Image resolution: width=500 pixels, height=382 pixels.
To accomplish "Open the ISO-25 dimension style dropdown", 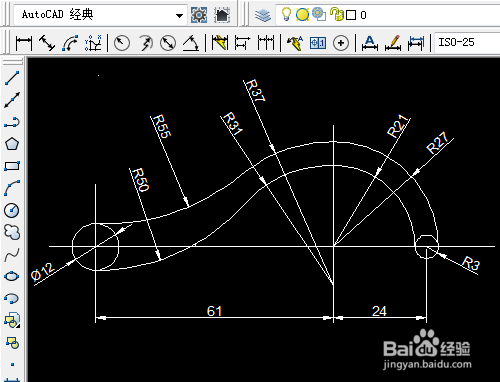I will click(x=468, y=42).
